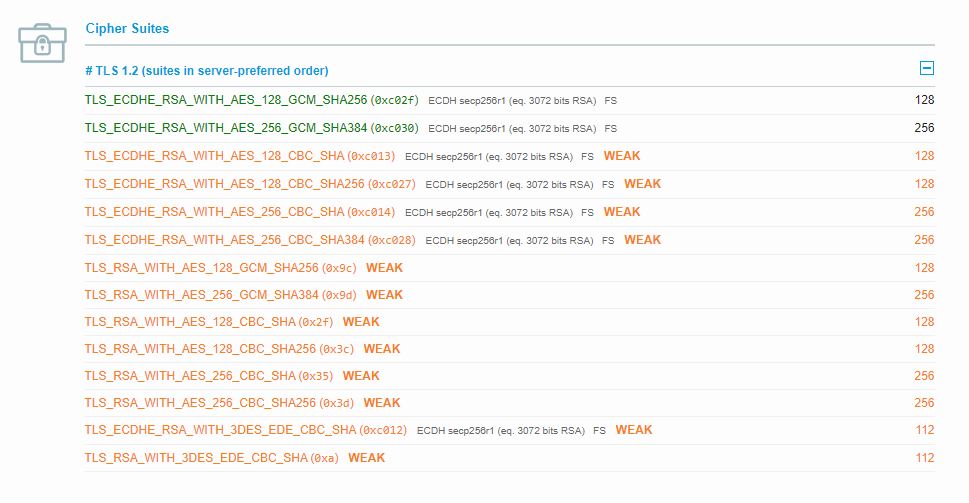Click the padlock briefcase Cipher Suites icon
The image size is (969, 503).
[42, 42]
